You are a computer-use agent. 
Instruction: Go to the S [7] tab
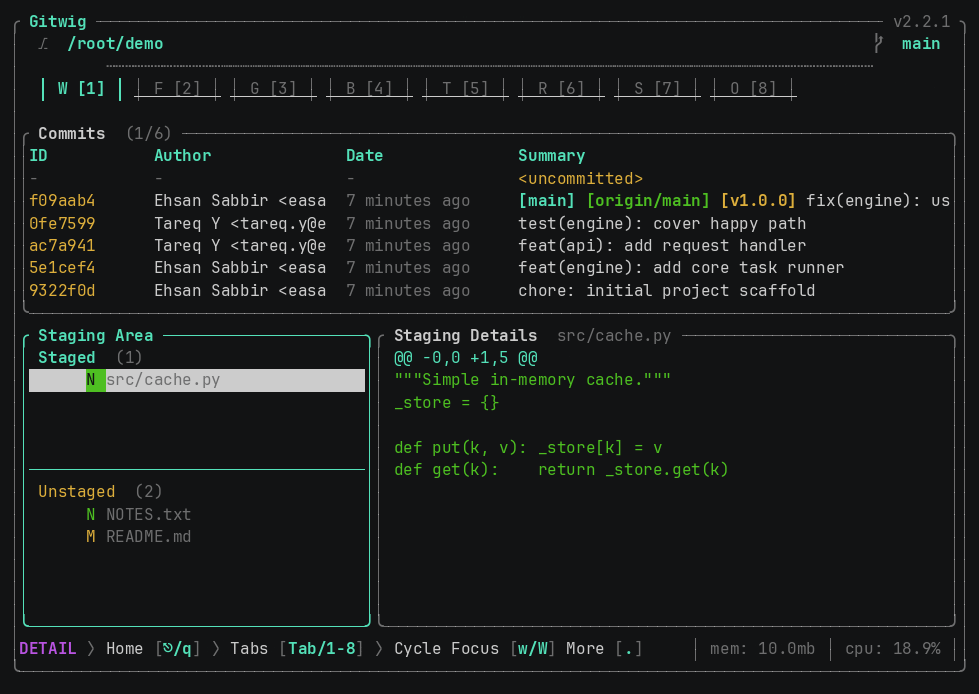(657, 89)
